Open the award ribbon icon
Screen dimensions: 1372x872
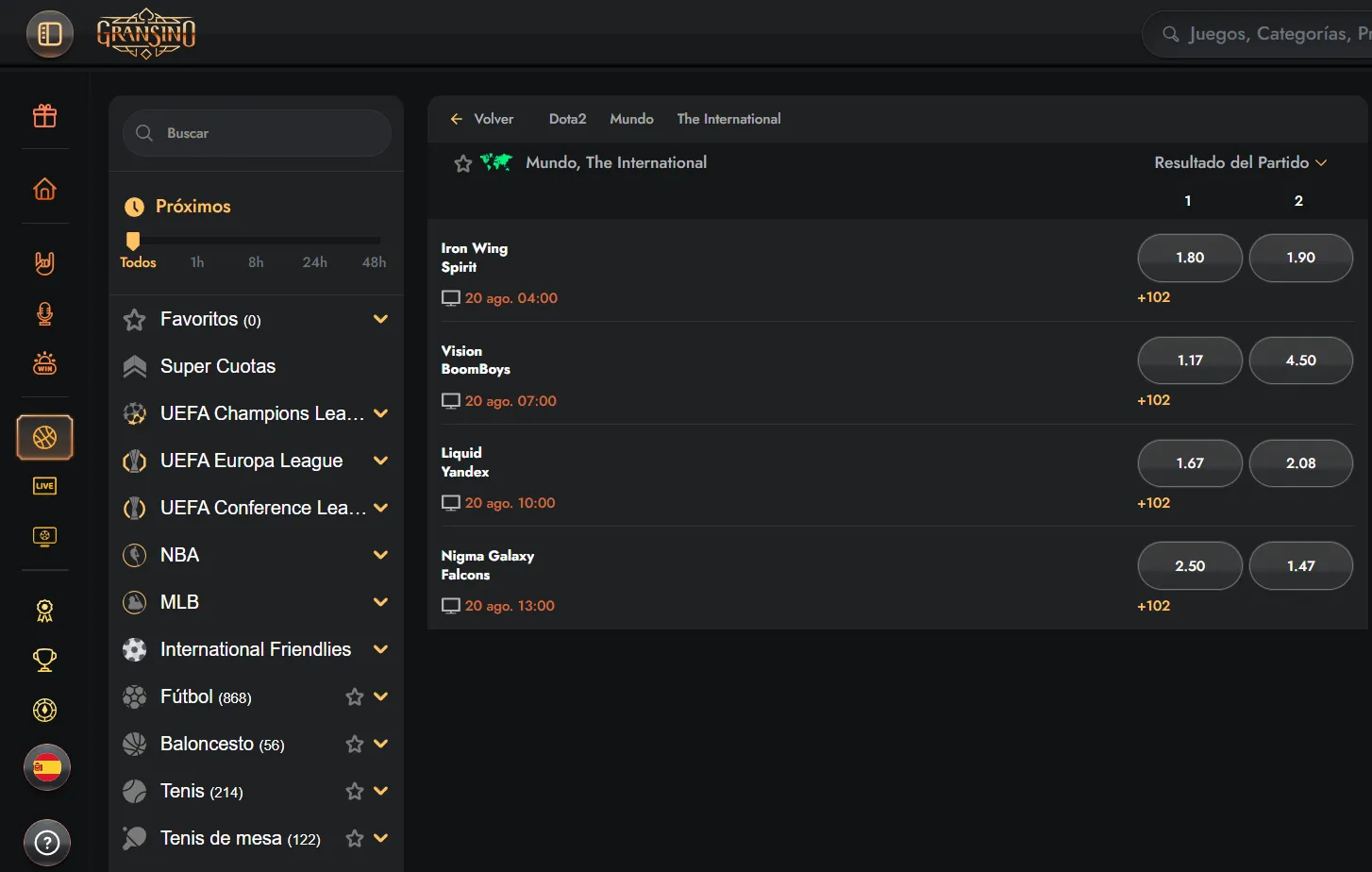pyautogui.click(x=44, y=611)
